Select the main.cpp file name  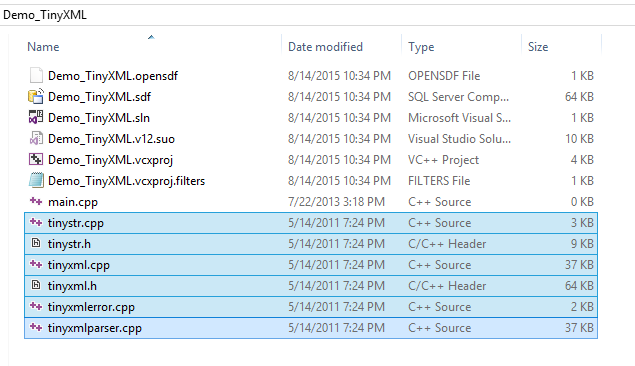coord(73,202)
